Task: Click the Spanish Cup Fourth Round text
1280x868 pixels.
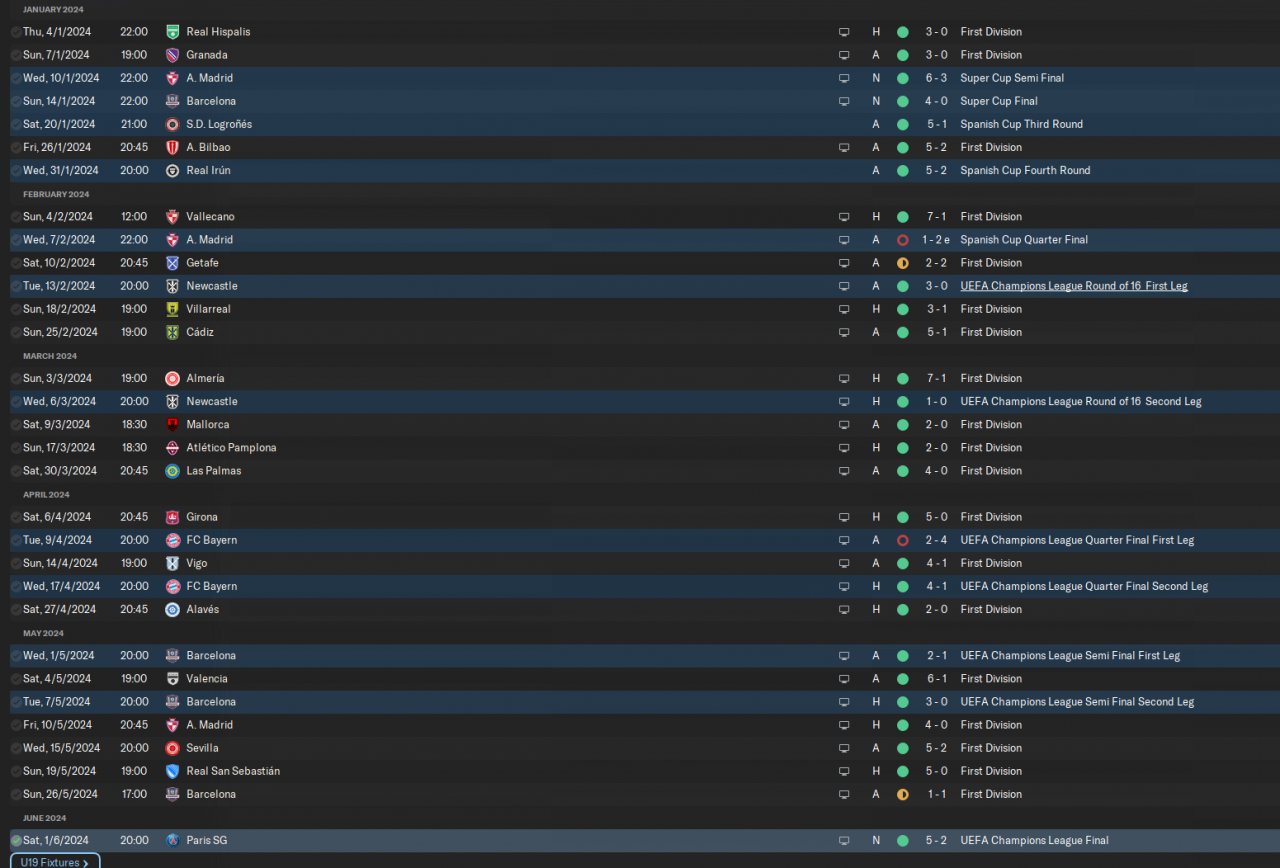Action: (x=1025, y=170)
